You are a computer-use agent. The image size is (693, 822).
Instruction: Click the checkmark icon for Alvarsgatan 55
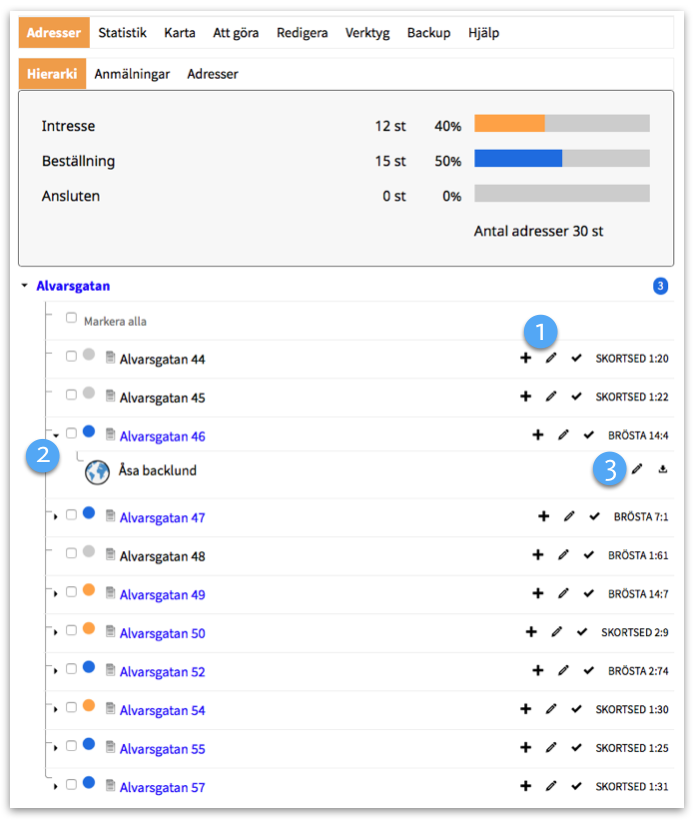(x=577, y=748)
